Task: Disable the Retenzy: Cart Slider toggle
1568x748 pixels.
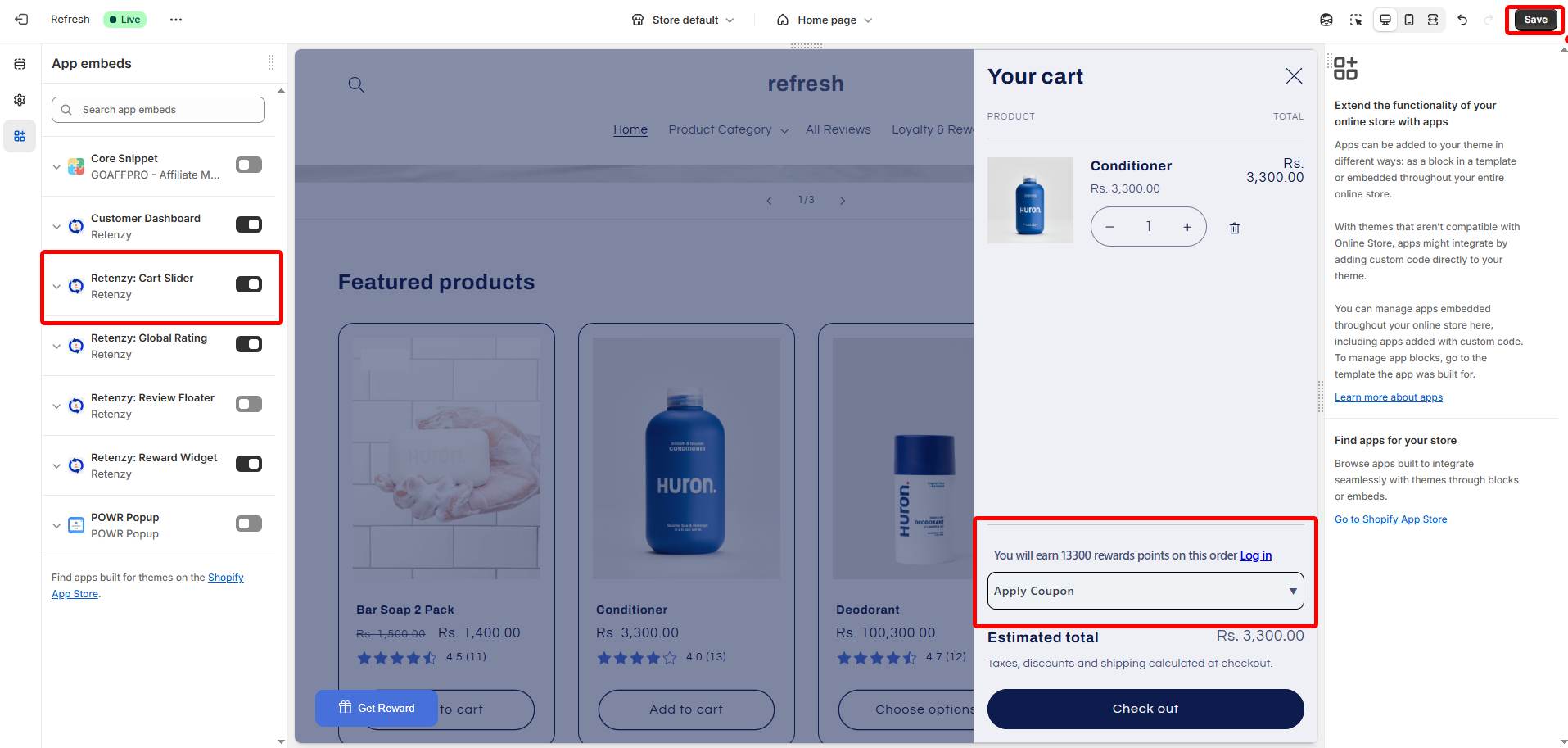Action: pos(249,284)
